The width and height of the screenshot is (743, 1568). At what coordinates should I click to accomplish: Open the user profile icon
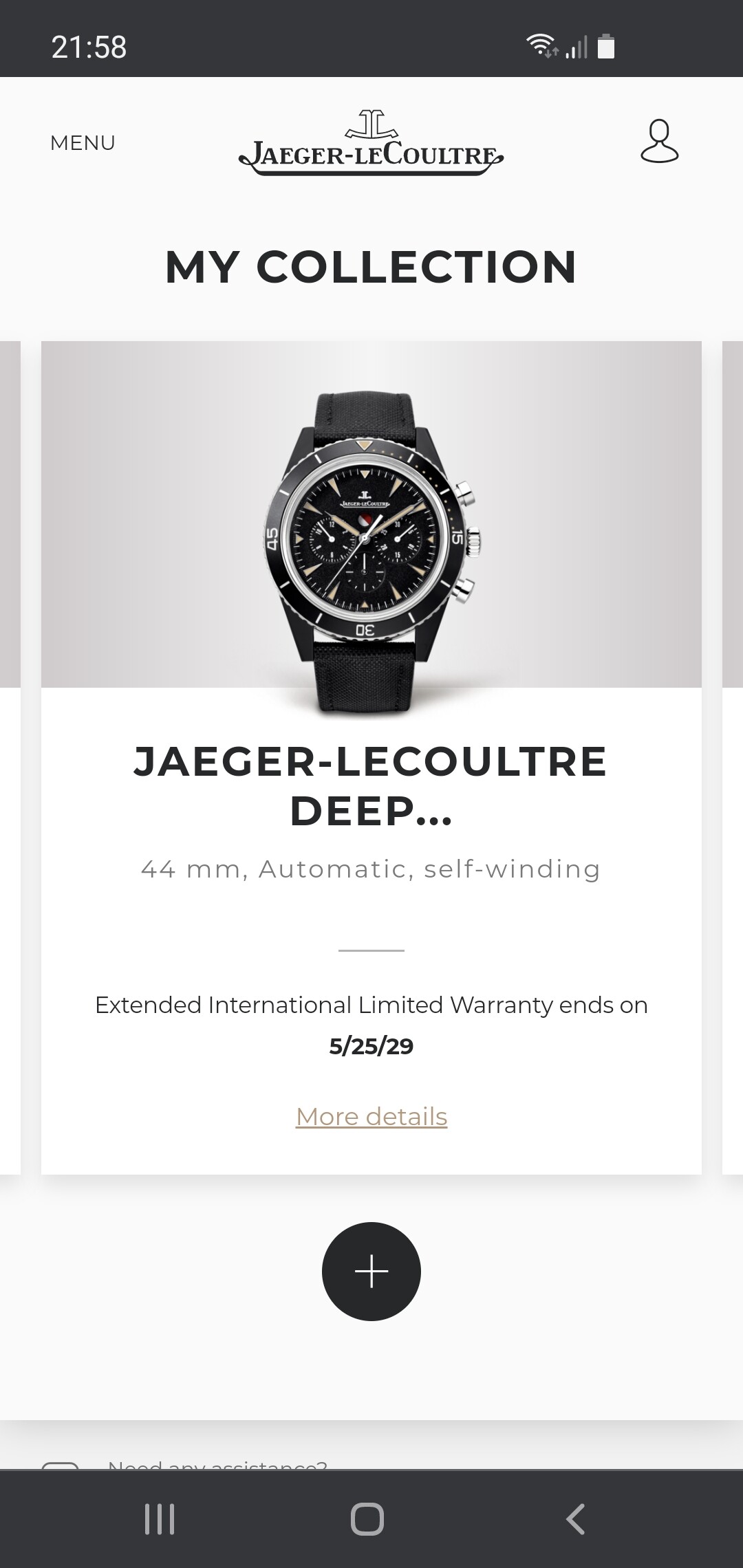pos(660,141)
